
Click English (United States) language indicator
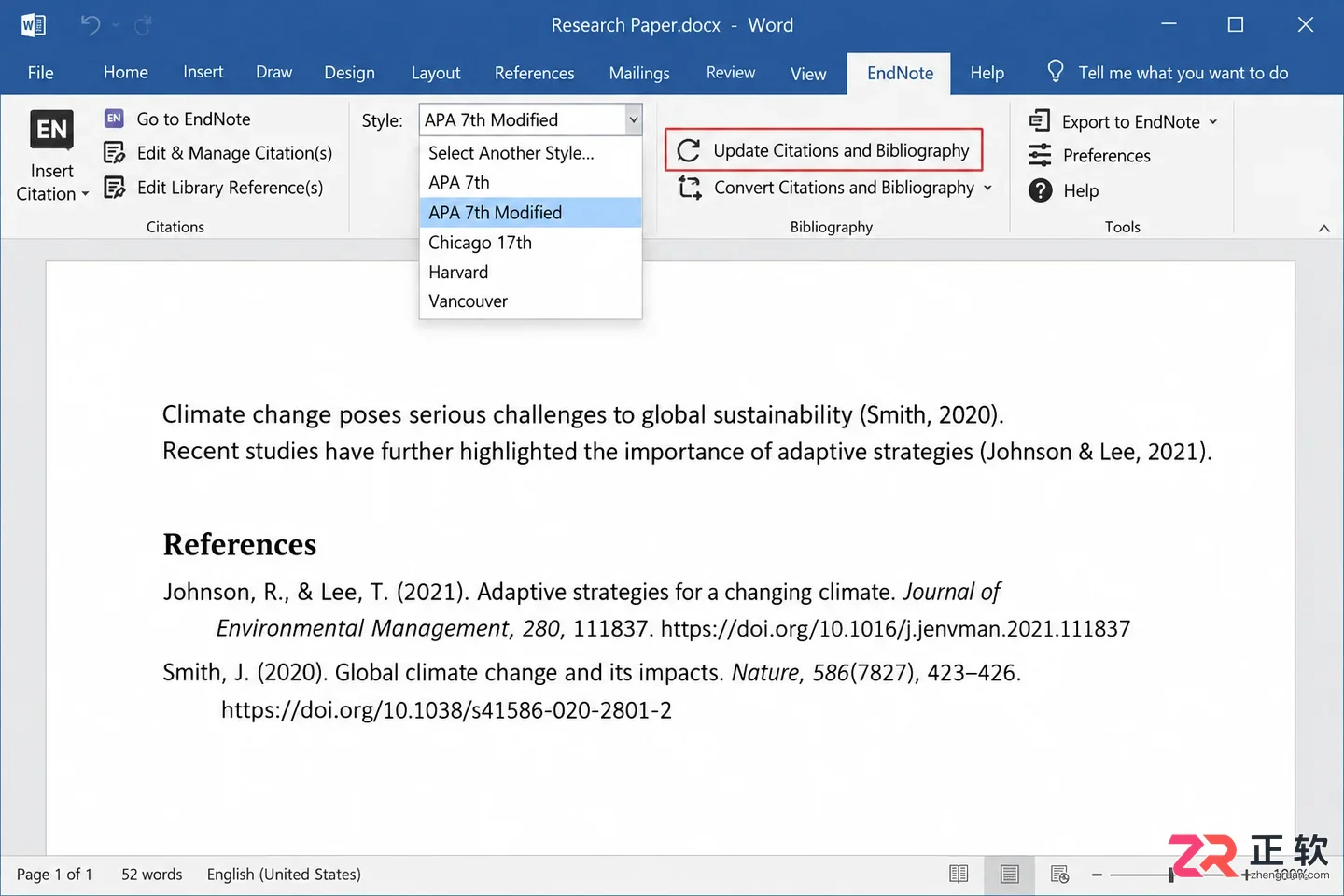coord(284,875)
